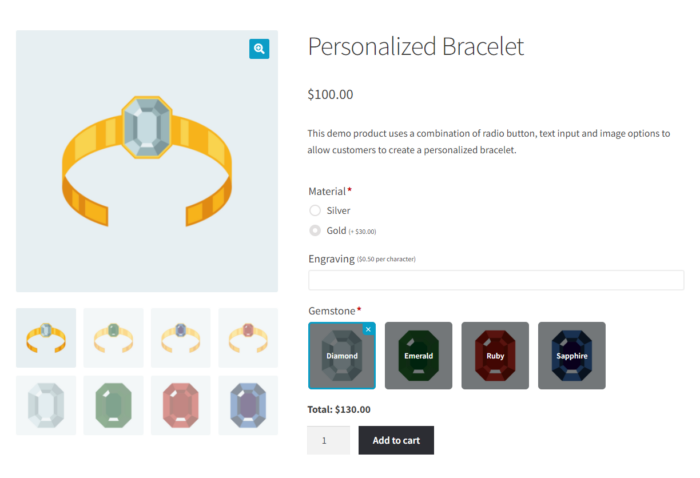Open the main bracelet product image
Viewport: 700px width, 478px height.
coord(146,161)
